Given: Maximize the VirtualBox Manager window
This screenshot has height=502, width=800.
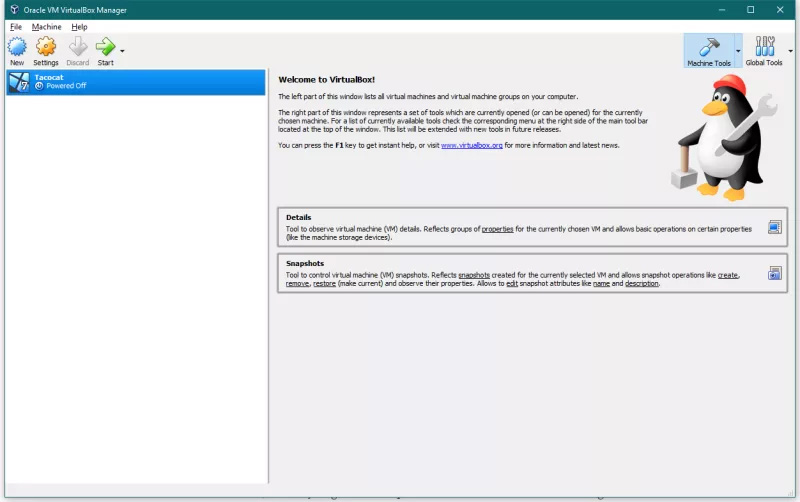Looking at the screenshot, I should [x=751, y=10].
